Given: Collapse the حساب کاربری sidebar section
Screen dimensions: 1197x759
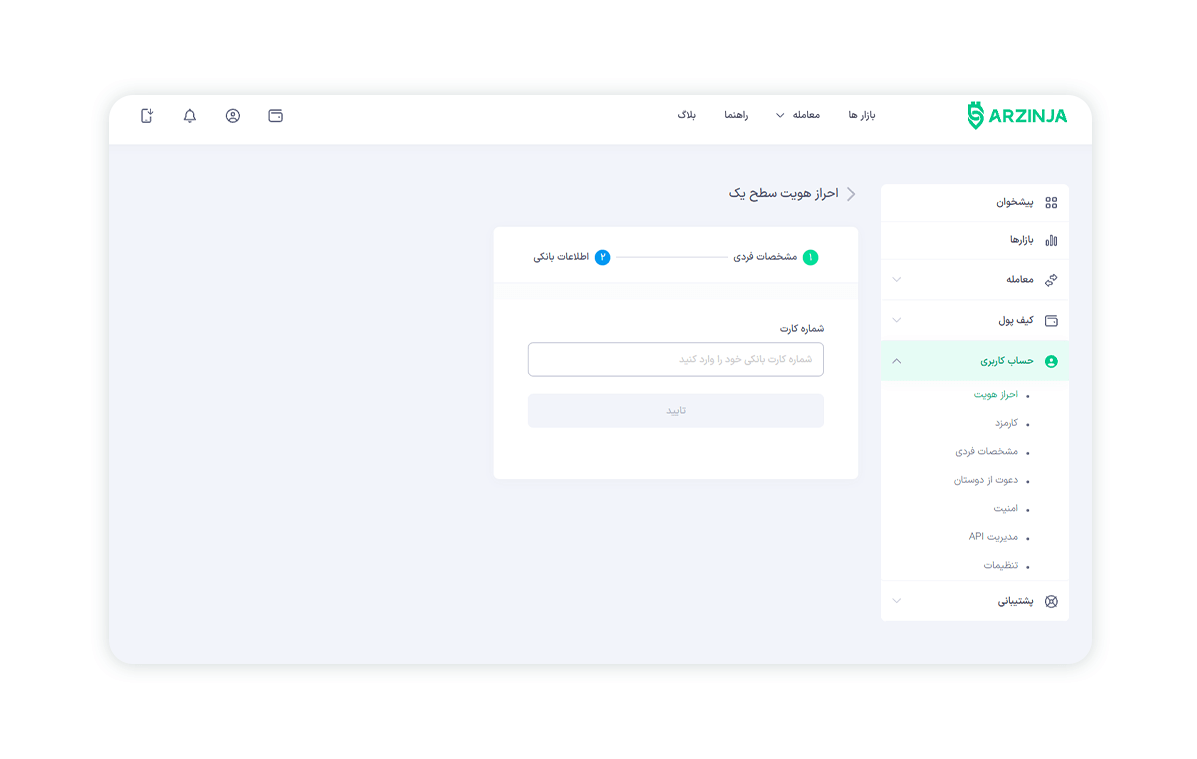Looking at the screenshot, I should (897, 361).
